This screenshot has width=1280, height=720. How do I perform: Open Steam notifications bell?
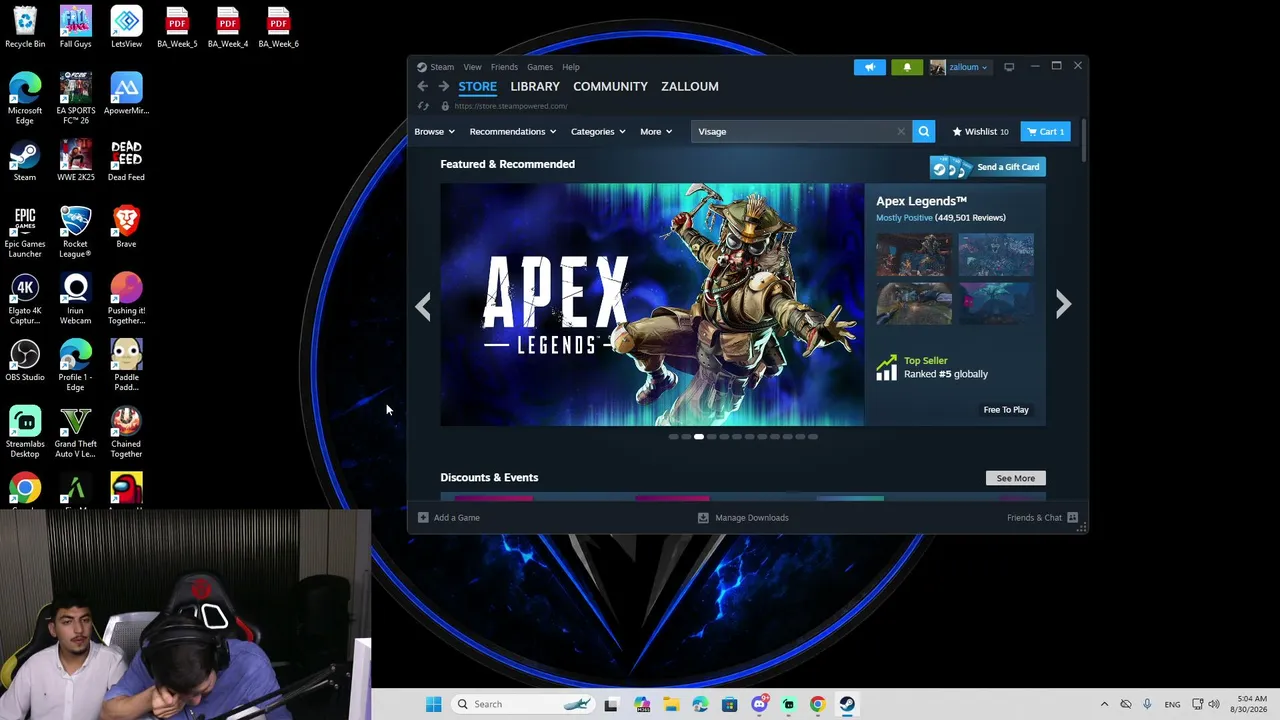click(907, 67)
